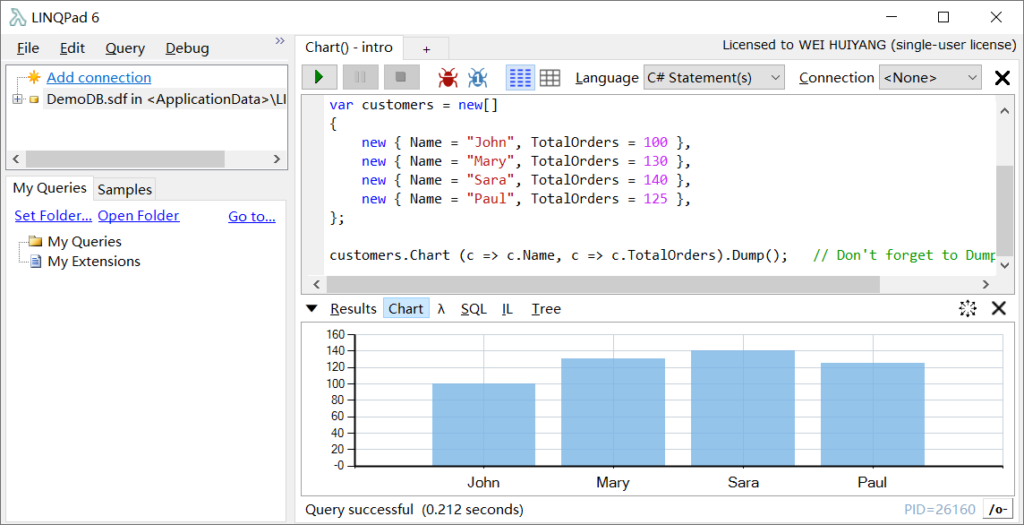Screen dimensions: 1024x525
Task: Open the SQL output tab
Action: pyautogui.click(x=473, y=309)
